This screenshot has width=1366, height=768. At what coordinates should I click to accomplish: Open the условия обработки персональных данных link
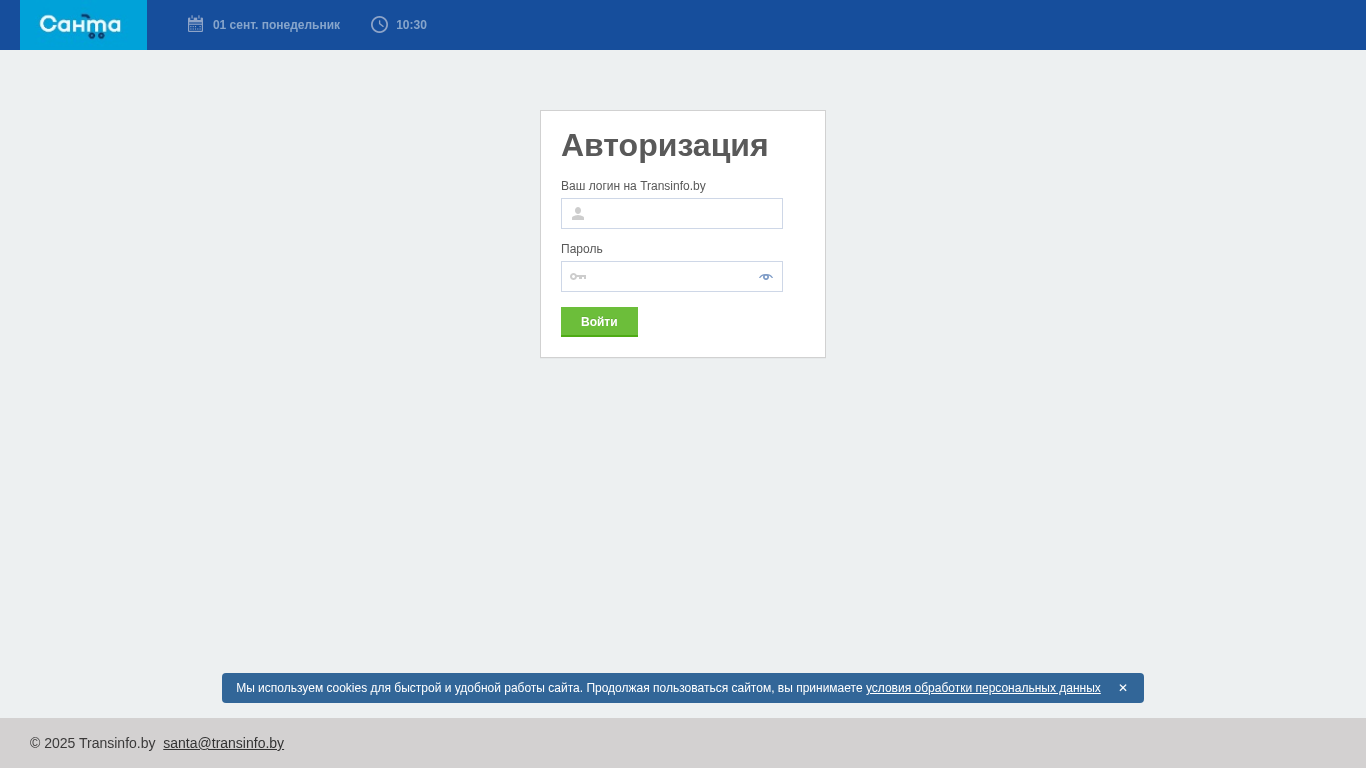coord(983,688)
